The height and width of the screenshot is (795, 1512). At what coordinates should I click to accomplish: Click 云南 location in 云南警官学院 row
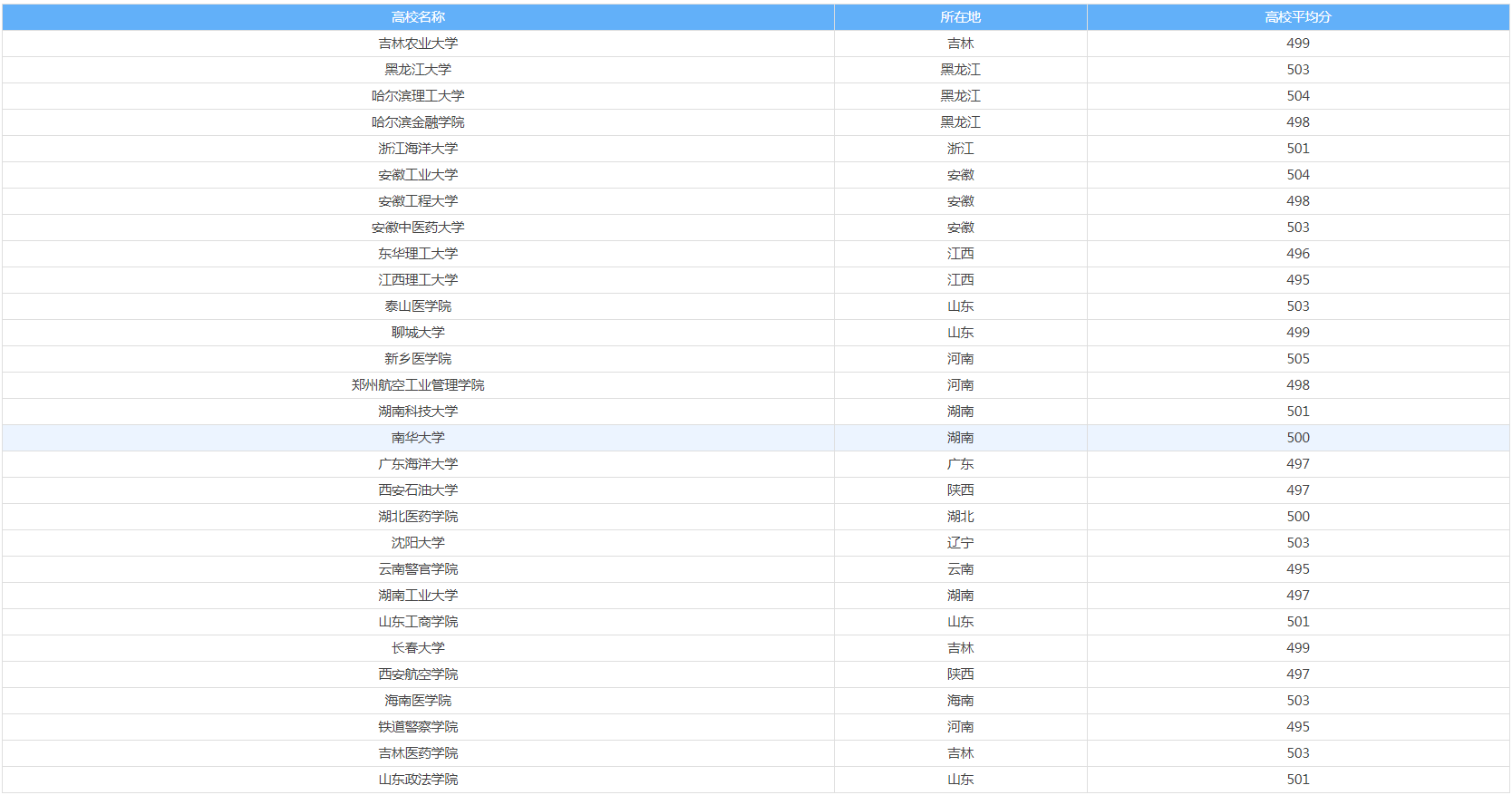click(x=961, y=569)
